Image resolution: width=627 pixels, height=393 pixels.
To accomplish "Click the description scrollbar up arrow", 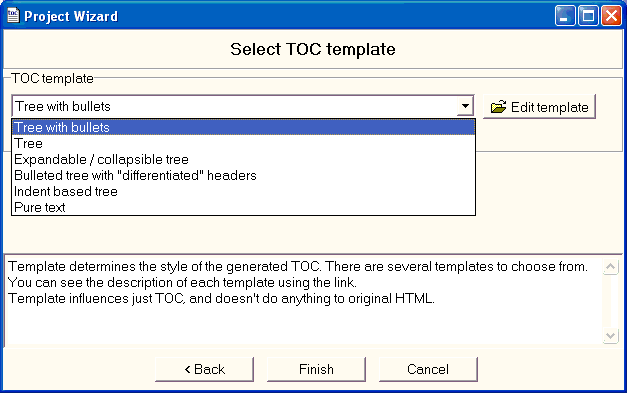I will point(611,267).
